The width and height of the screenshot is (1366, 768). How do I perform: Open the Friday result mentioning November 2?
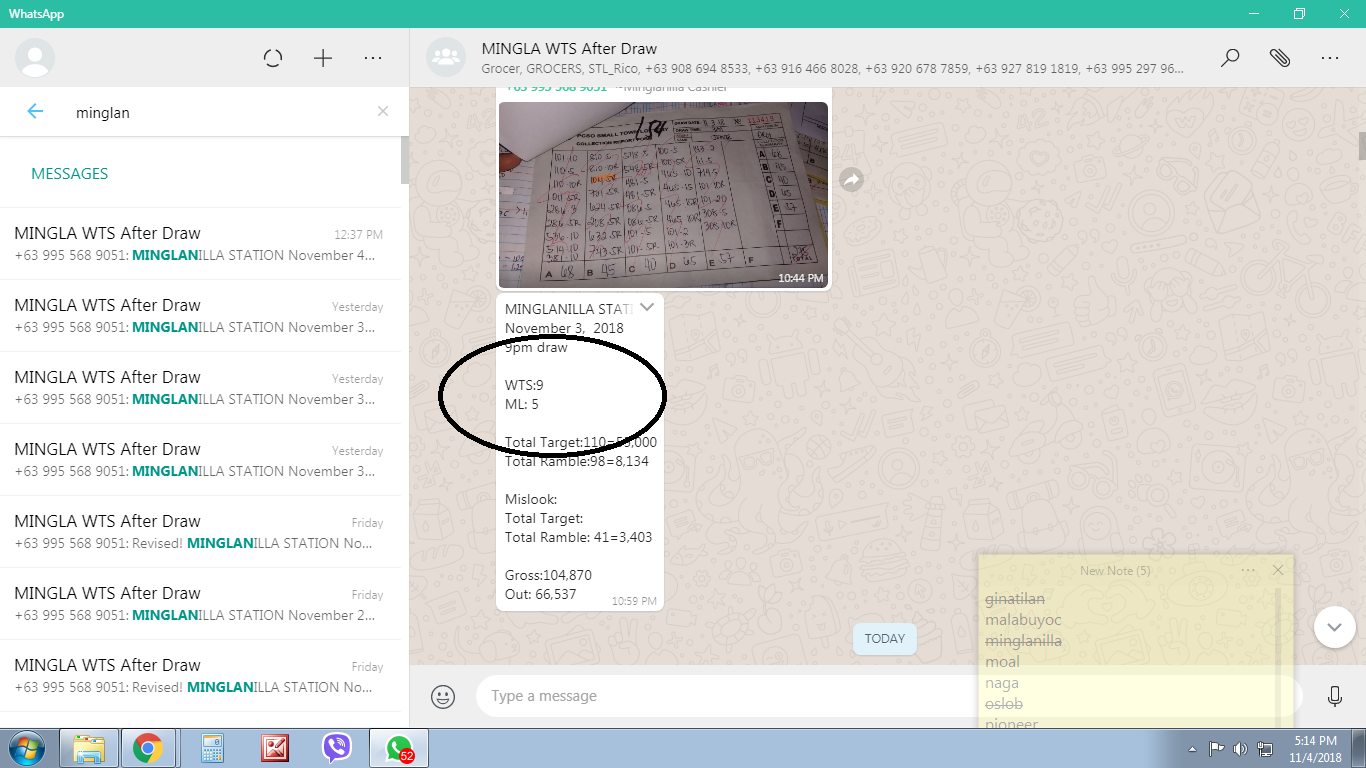200,604
